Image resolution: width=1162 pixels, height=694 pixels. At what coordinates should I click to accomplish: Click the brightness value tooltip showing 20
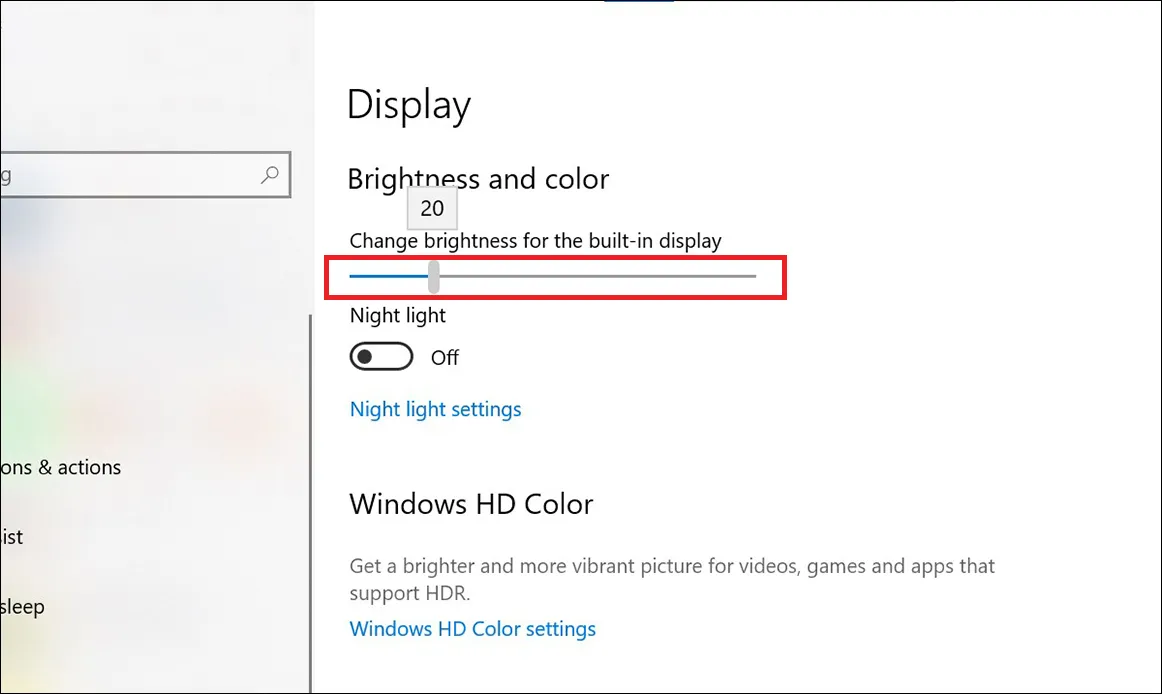(431, 208)
